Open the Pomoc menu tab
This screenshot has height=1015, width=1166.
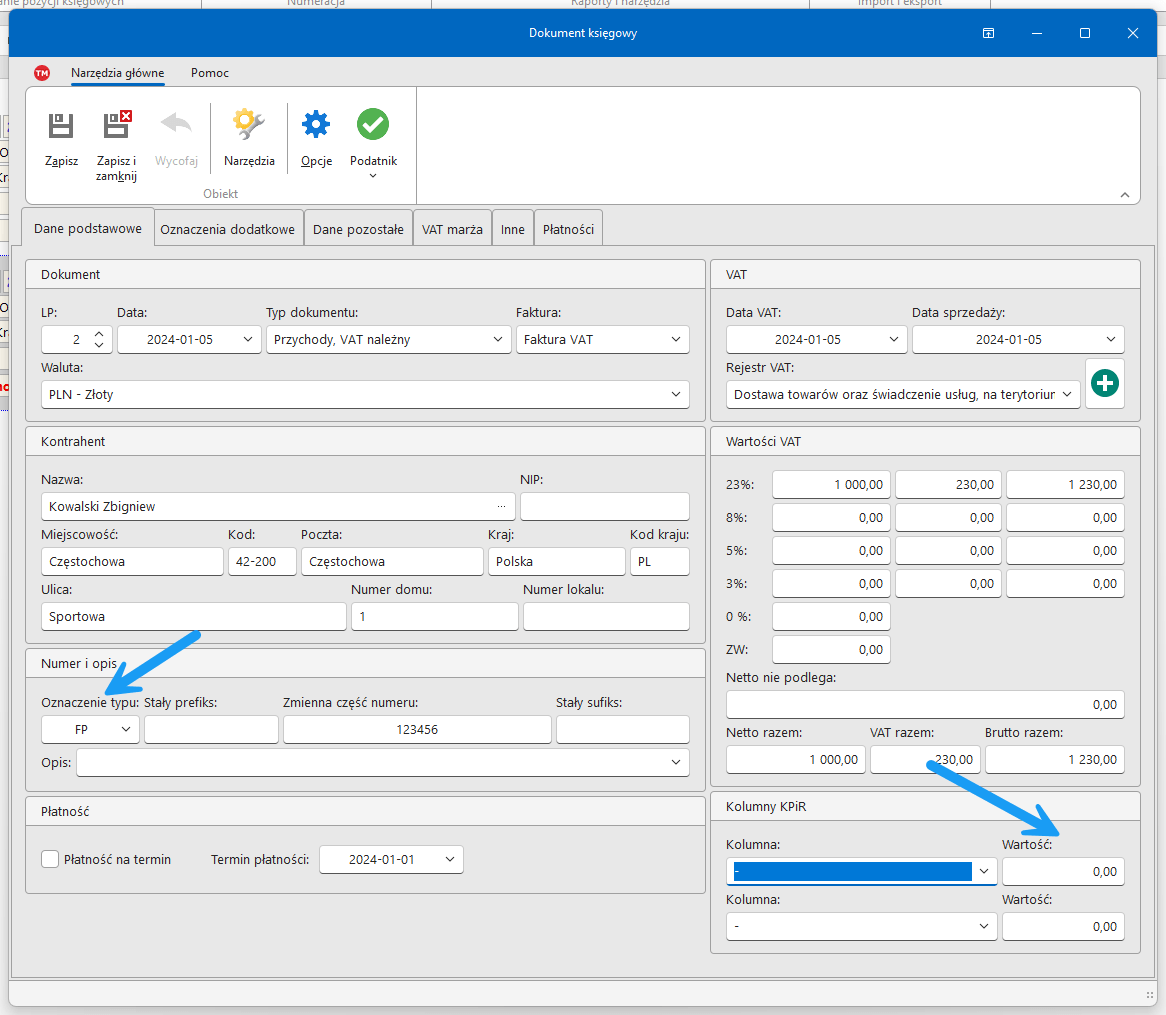point(210,73)
